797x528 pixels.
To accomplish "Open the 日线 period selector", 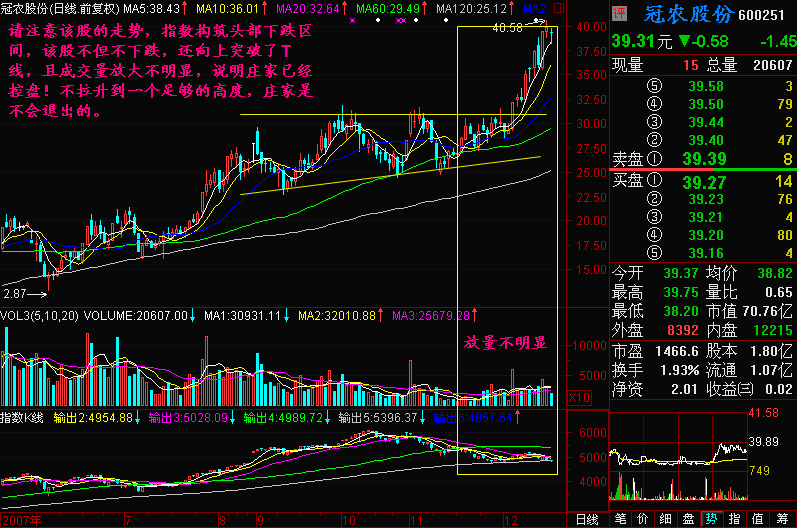I will [x=586, y=519].
